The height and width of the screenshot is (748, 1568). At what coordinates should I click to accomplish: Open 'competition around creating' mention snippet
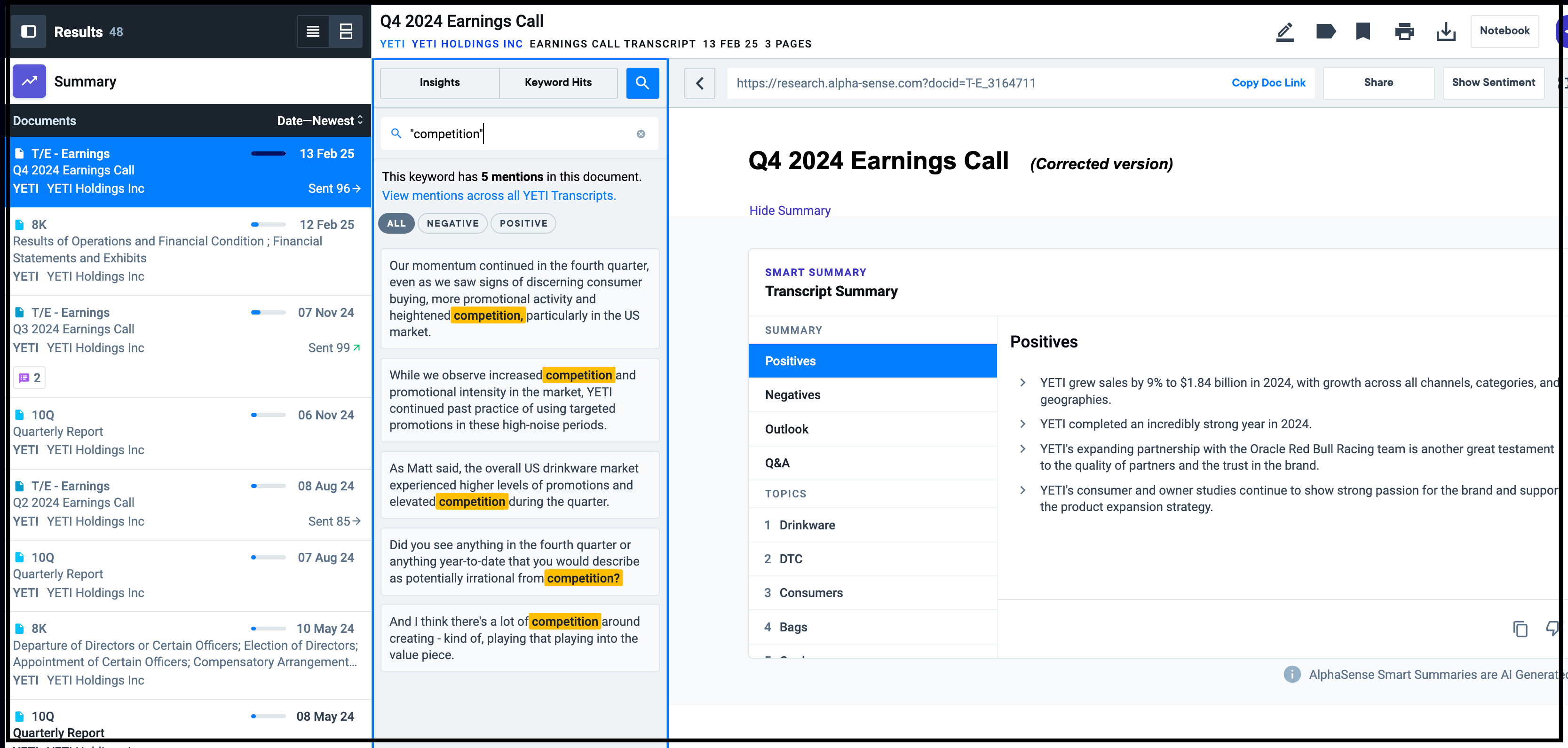pyautogui.click(x=520, y=638)
